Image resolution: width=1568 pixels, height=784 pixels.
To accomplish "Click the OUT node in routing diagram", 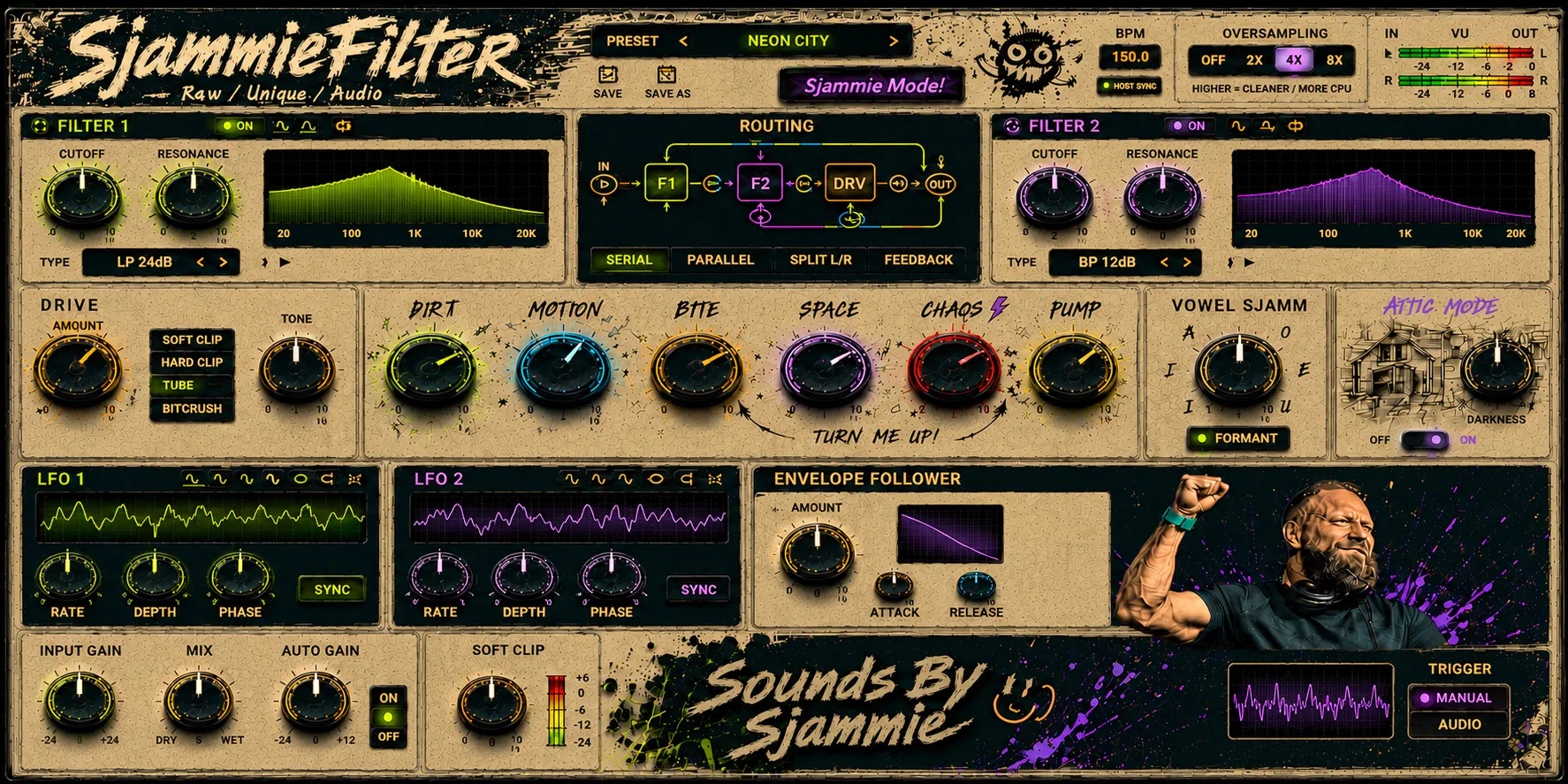I will [940, 184].
